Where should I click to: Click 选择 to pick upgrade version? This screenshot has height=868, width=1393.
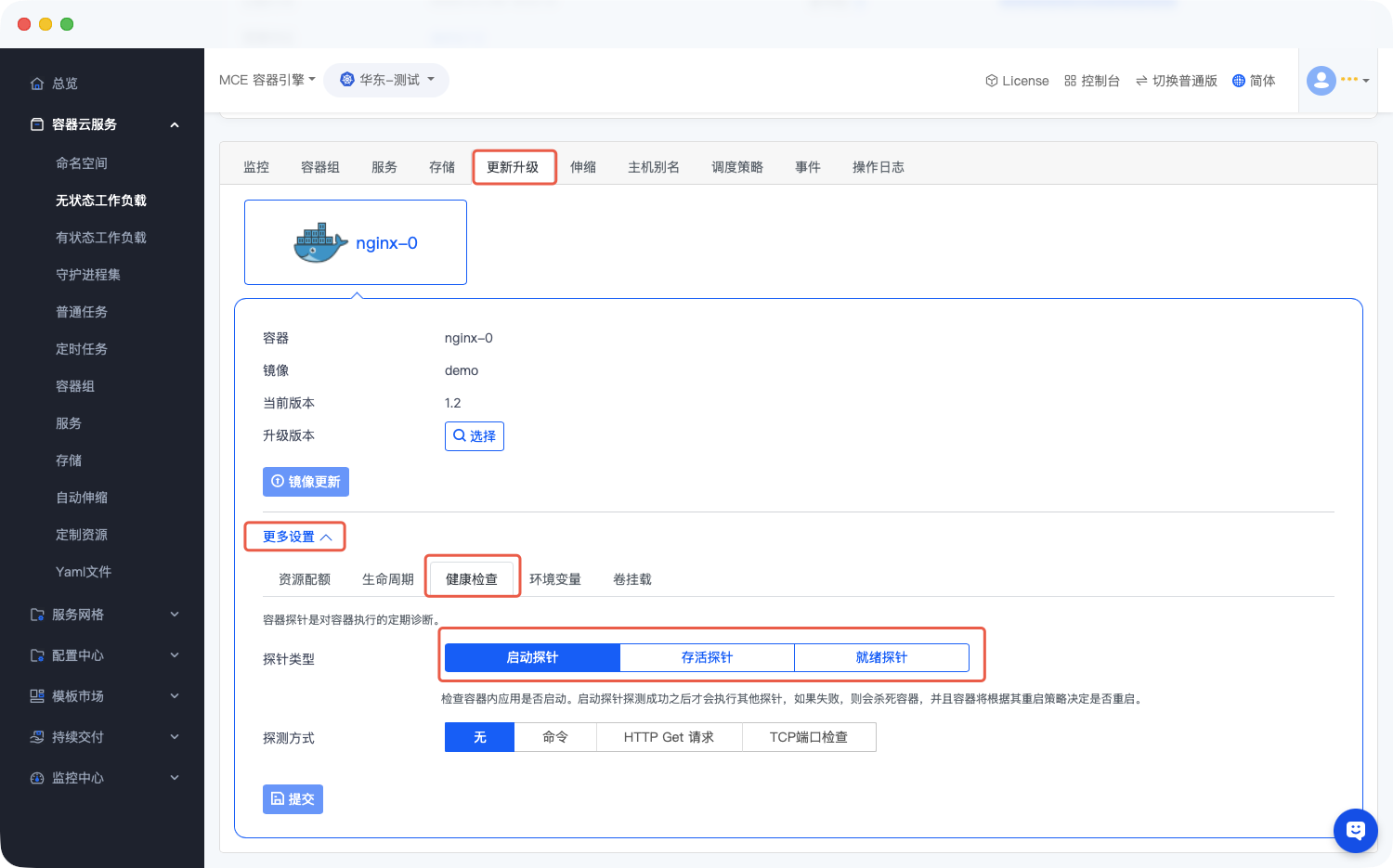[474, 436]
